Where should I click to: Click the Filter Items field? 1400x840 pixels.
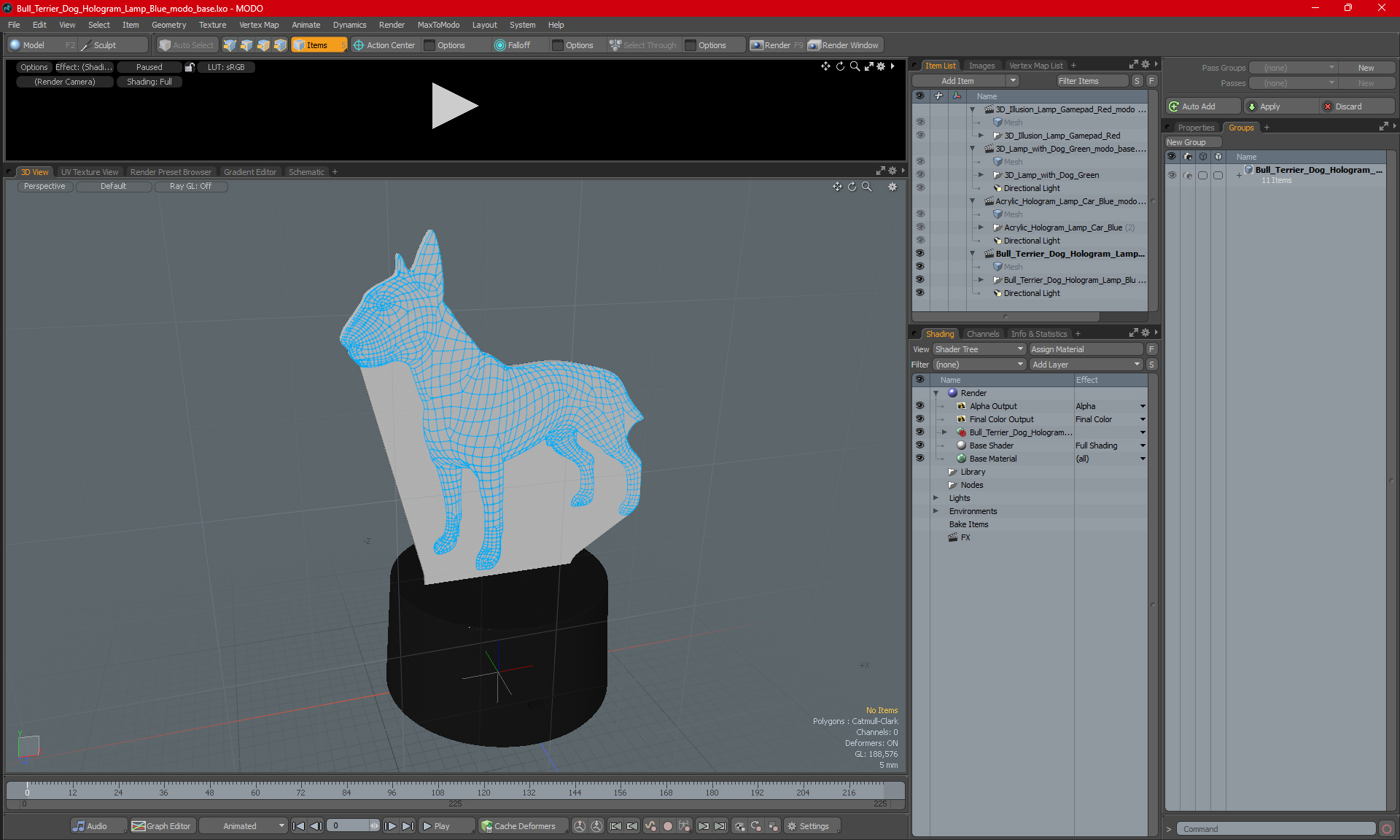click(x=1092, y=81)
